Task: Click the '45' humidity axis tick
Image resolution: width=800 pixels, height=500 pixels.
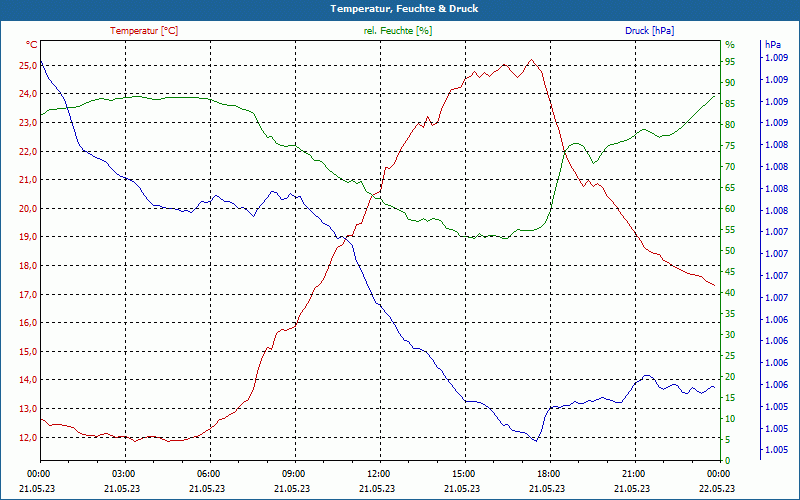Action: (730, 272)
